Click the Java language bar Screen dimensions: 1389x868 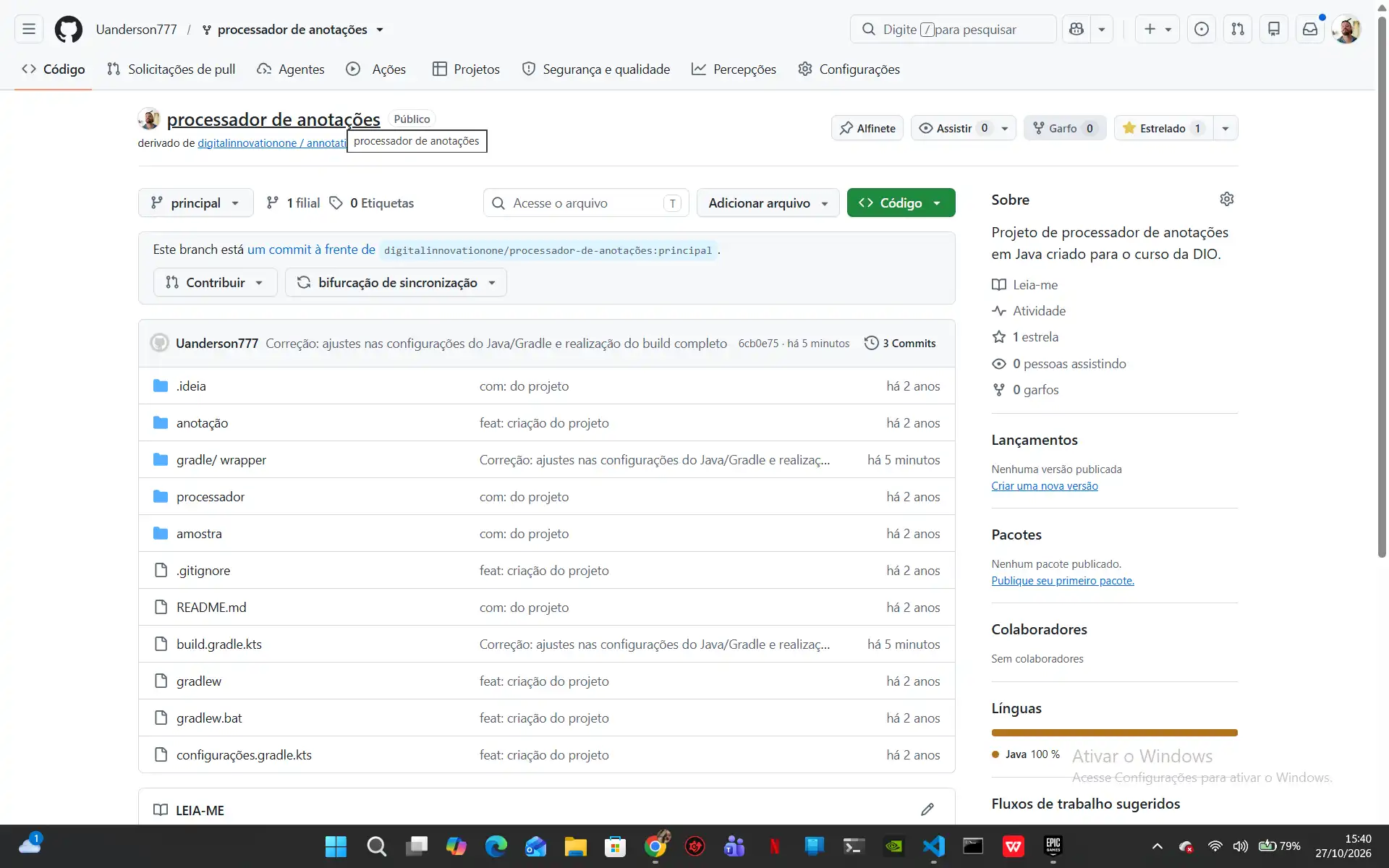[1114, 733]
